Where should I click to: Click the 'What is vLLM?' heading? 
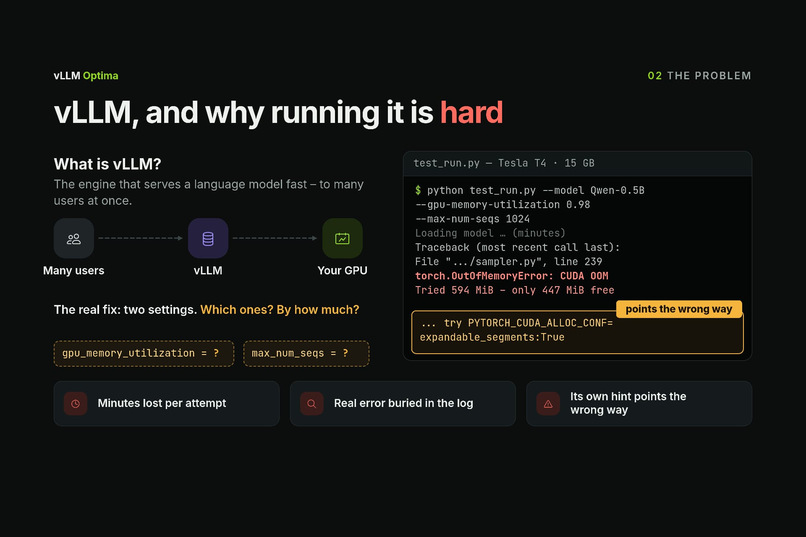tap(107, 164)
